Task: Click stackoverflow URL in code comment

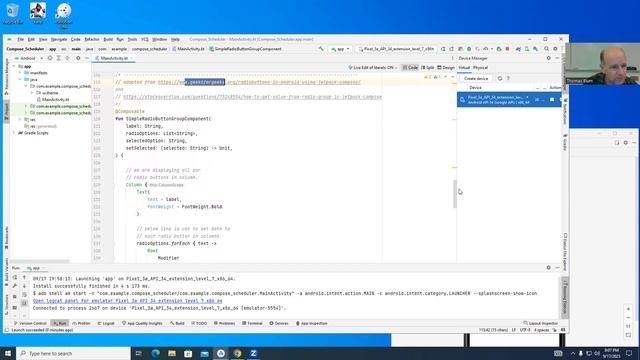Action: (x=253, y=97)
